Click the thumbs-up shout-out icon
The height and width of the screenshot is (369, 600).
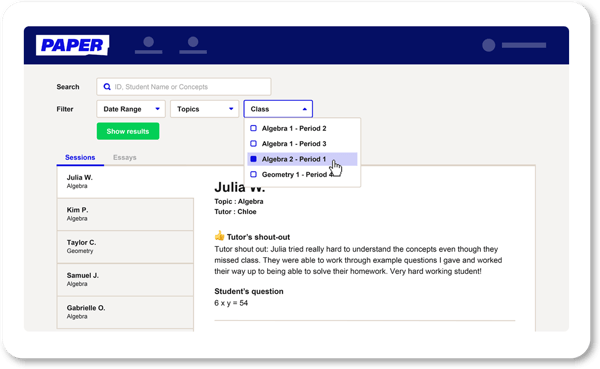click(x=219, y=235)
